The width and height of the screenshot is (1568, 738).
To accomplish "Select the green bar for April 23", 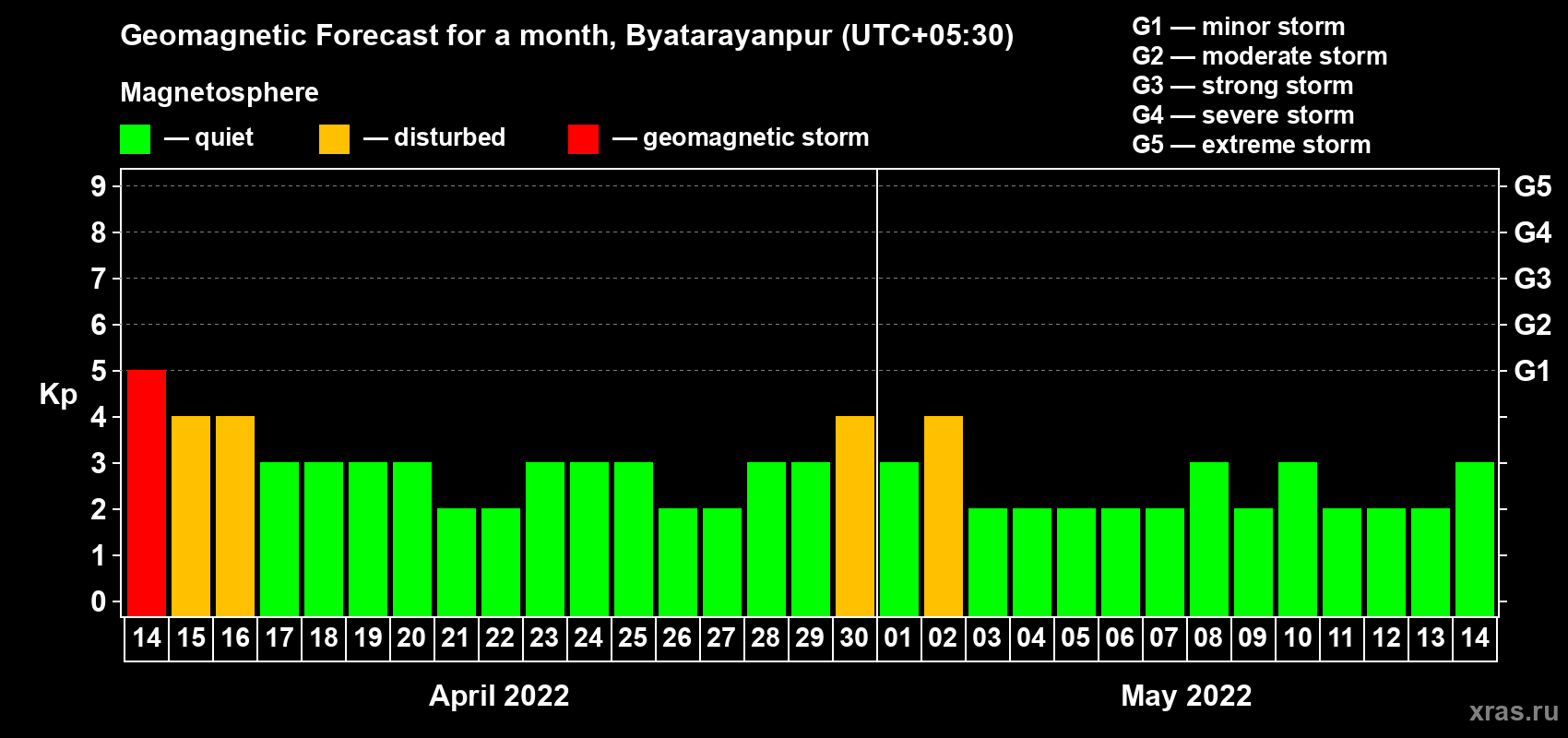I will (545, 539).
